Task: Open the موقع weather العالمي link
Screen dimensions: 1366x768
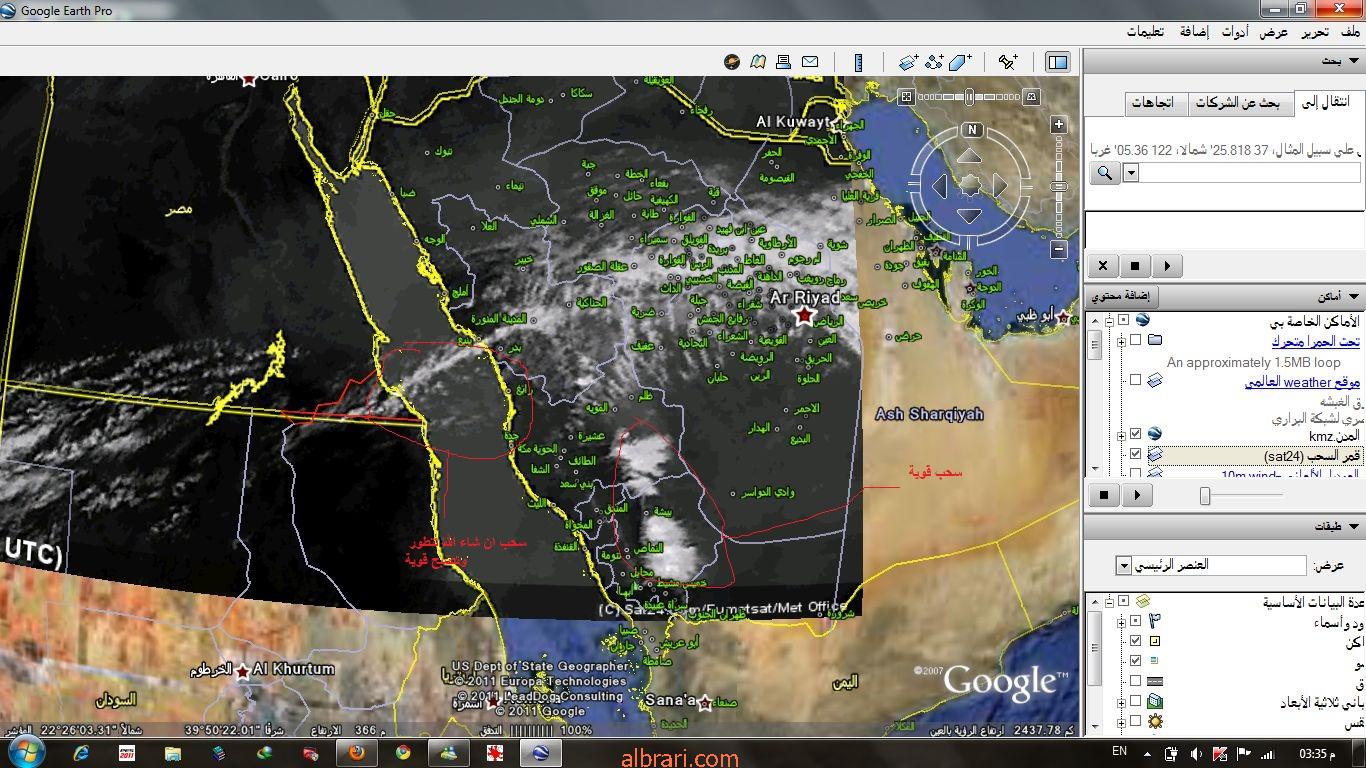Action: pyautogui.click(x=1302, y=381)
